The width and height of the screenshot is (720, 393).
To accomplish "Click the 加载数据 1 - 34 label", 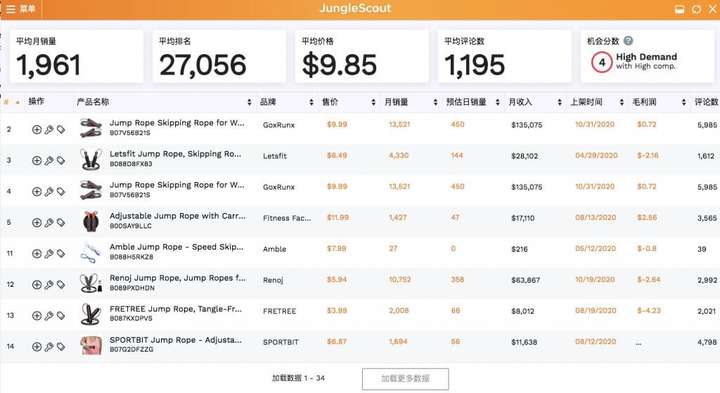I will [298, 378].
